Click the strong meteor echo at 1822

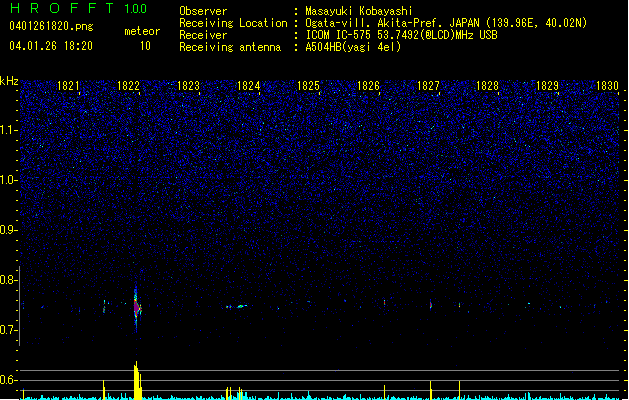point(136,308)
